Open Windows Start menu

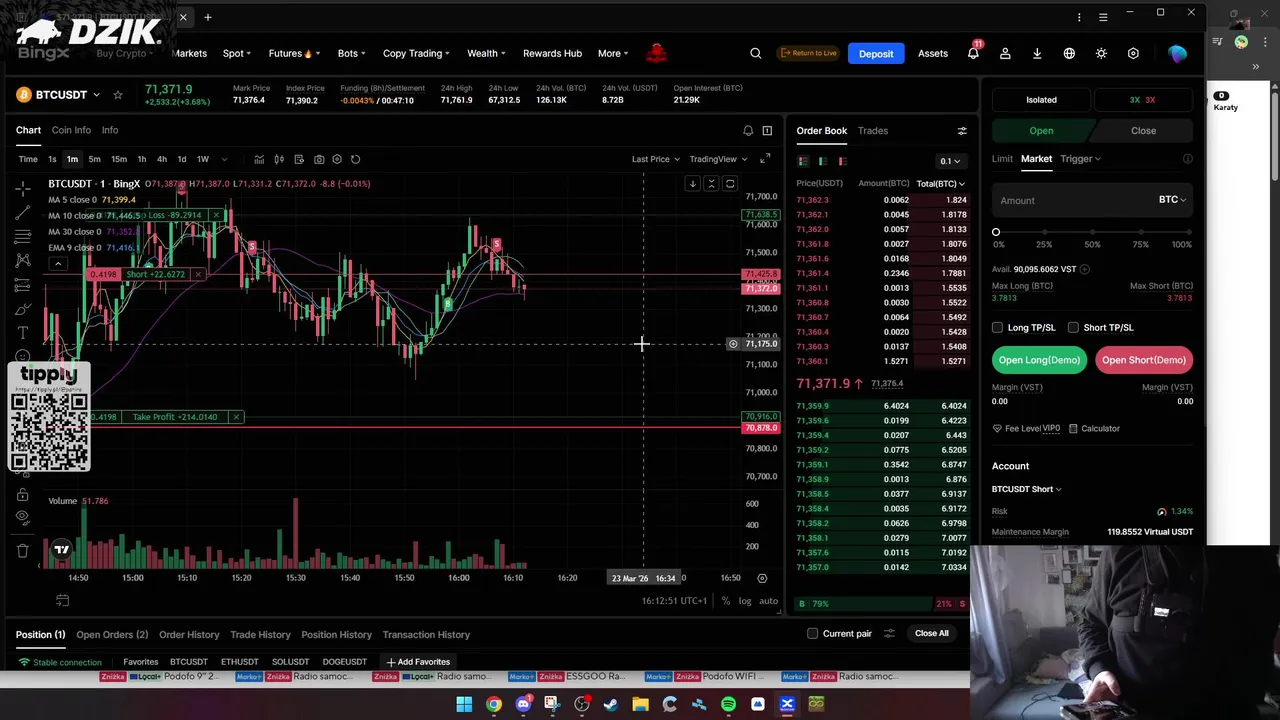(464, 705)
